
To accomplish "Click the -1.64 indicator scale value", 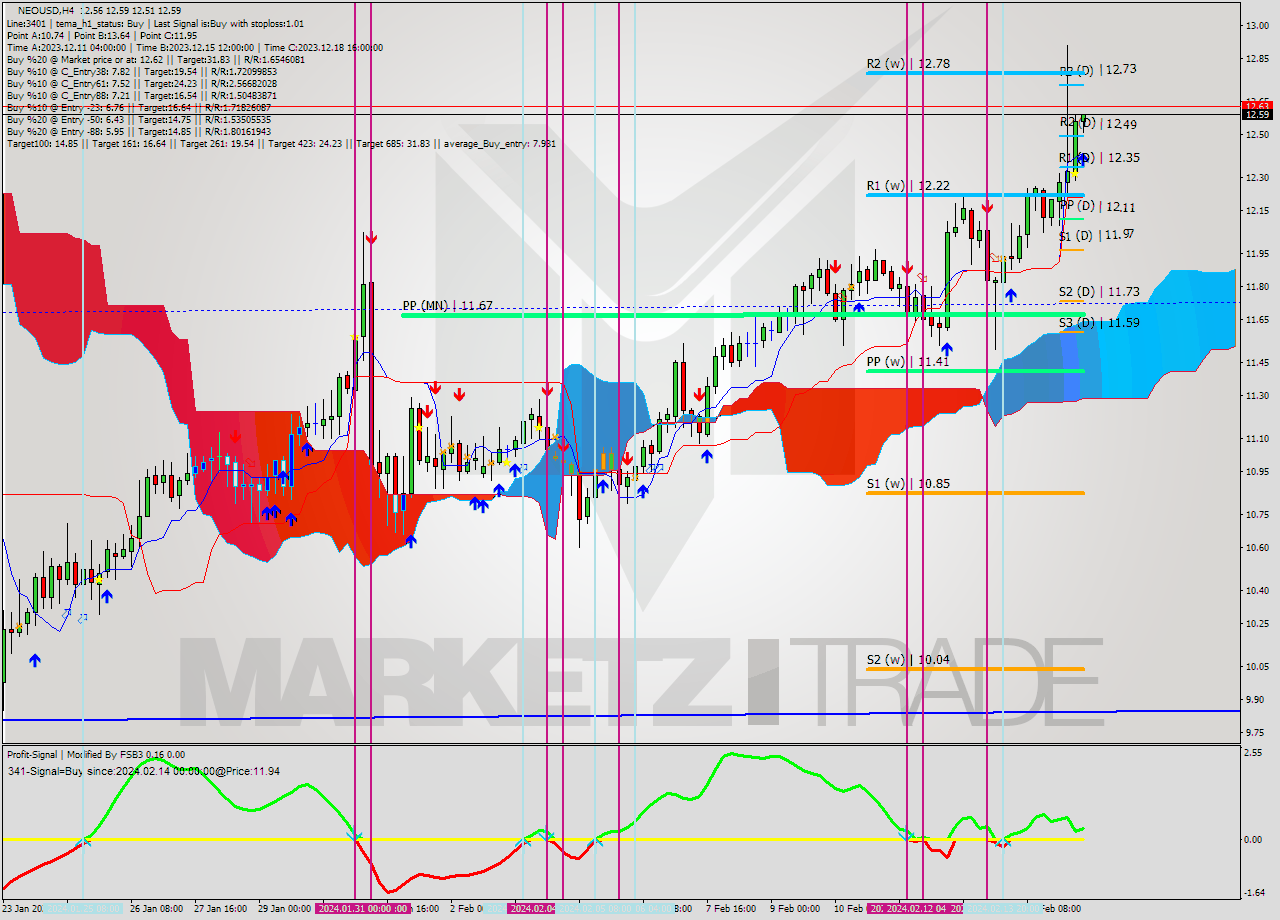I will [1254, 893].
